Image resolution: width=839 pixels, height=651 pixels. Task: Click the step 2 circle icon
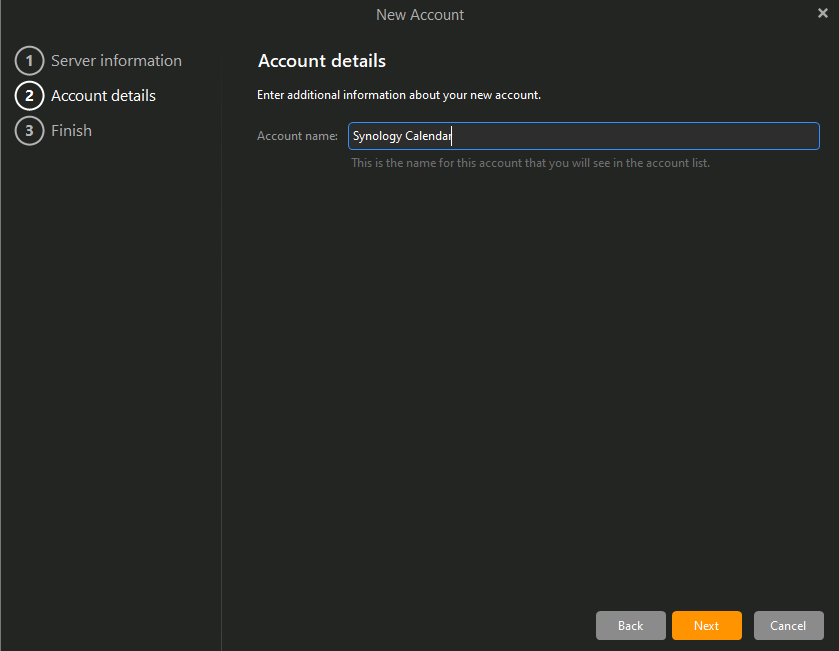(x=29, y=96)
